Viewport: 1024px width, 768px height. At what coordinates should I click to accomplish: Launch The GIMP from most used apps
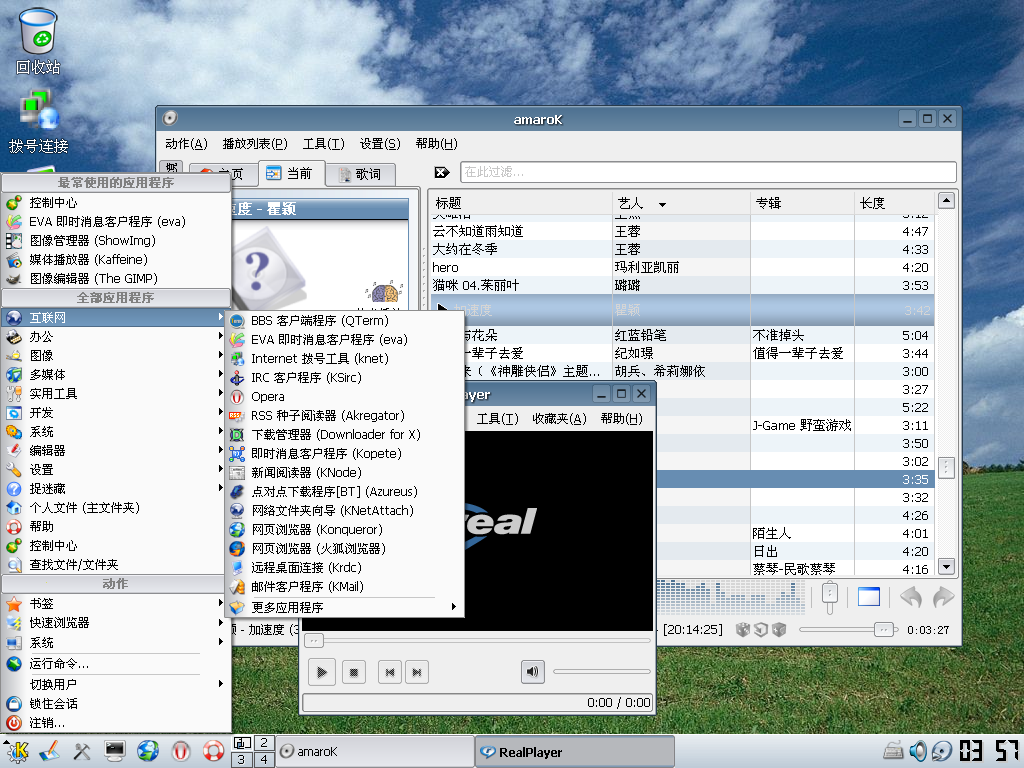pos(116,278)
